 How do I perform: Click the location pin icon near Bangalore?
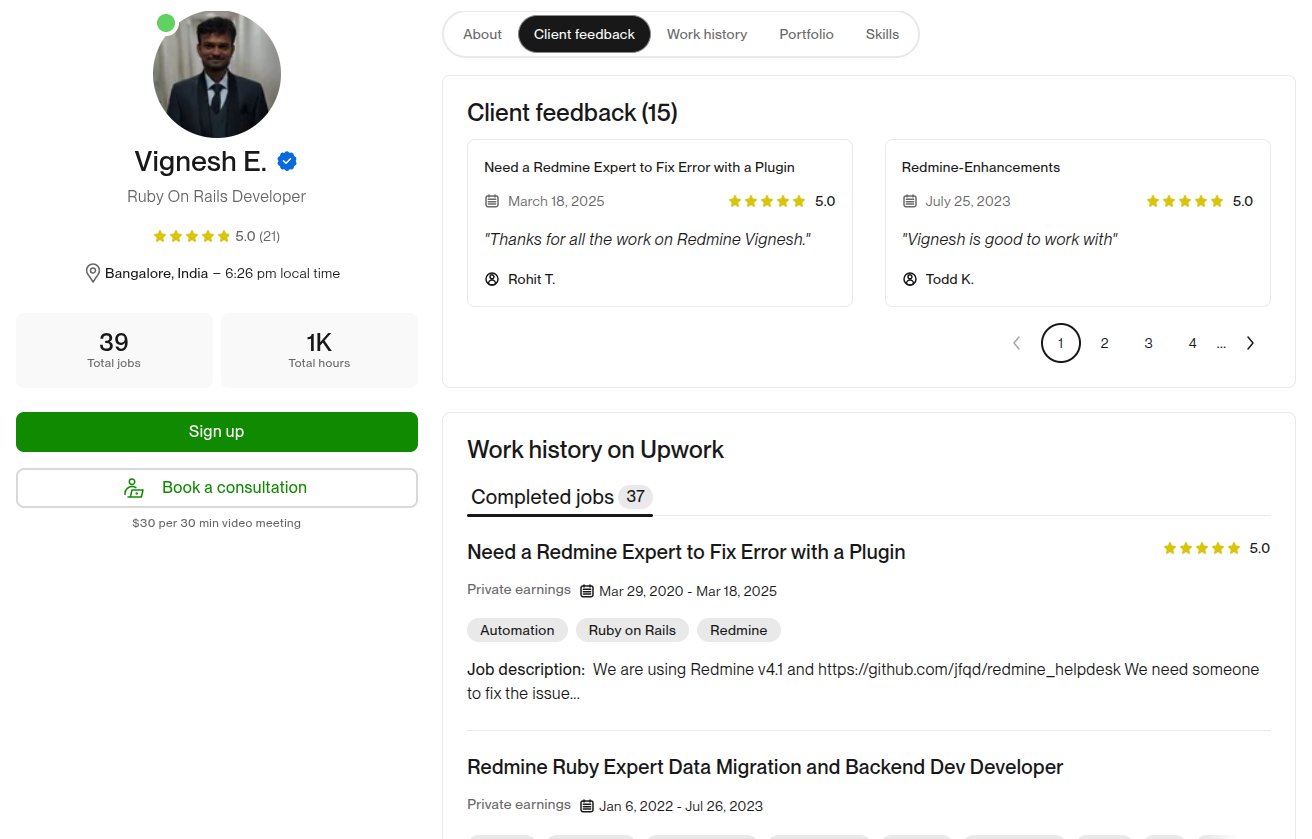pos(93,273)
